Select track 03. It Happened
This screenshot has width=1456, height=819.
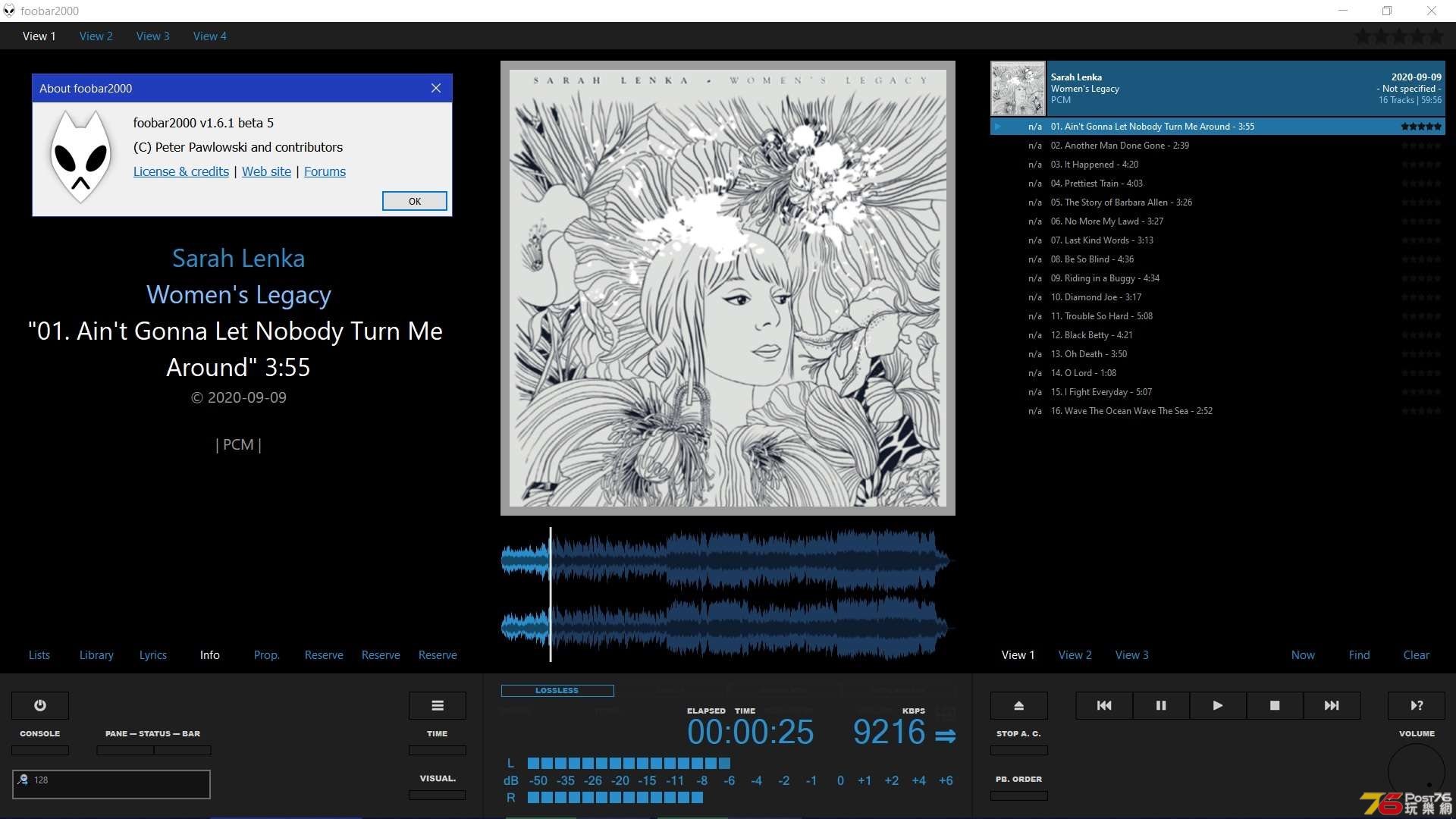click(1217, 165)
